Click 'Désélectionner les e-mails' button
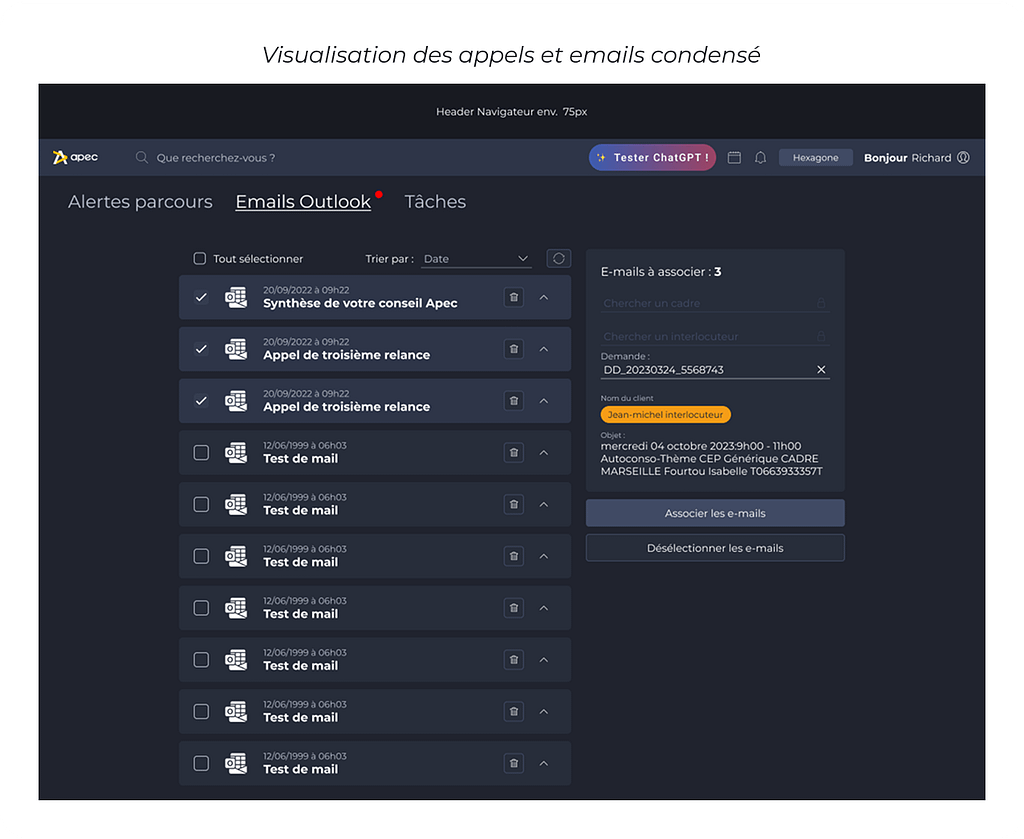The image size is (1024, 839). (x=715, y=548)
